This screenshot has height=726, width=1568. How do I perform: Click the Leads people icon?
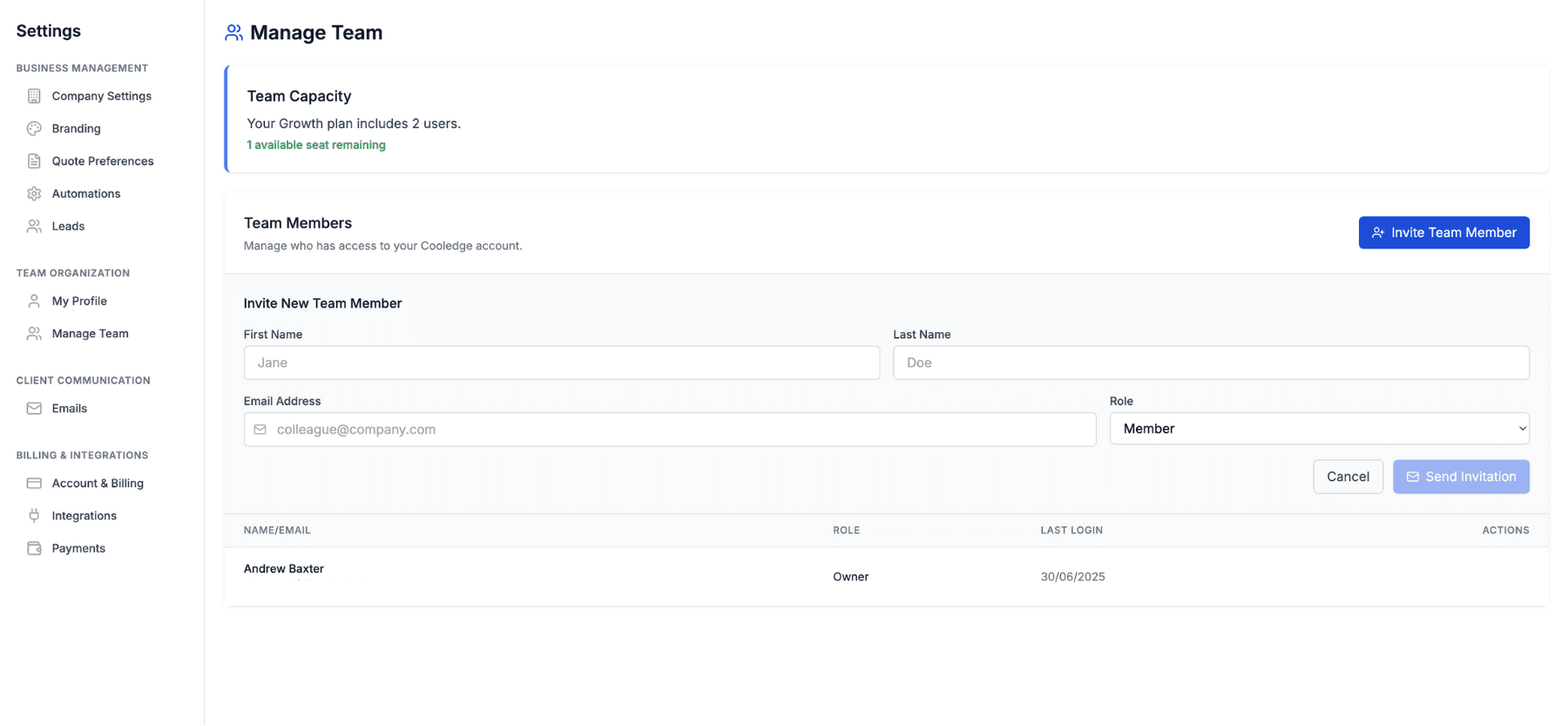[34, 227]
